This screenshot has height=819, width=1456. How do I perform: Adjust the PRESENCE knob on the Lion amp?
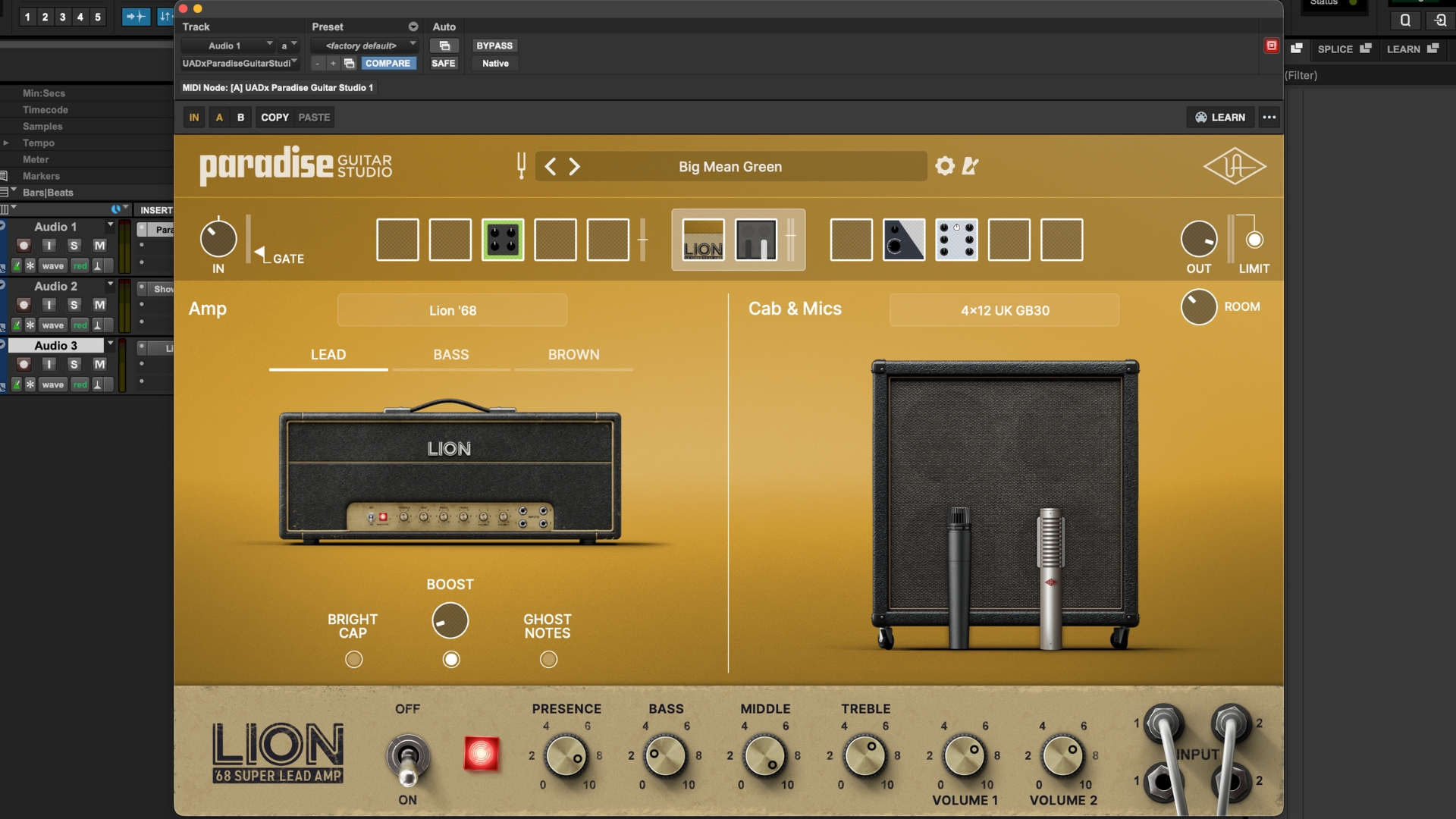click(567, 758)
